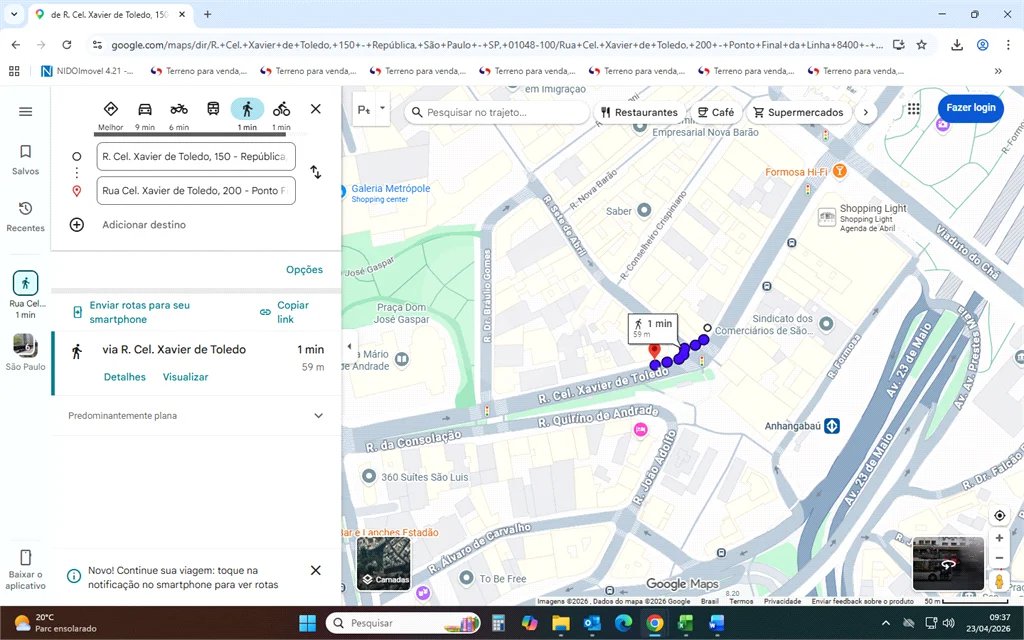Viewport: 1024px width, 640px height.
Task: Edit origin field R. Cel. Xavier de Toledo, 150
Action: click(x=196, y=157)
